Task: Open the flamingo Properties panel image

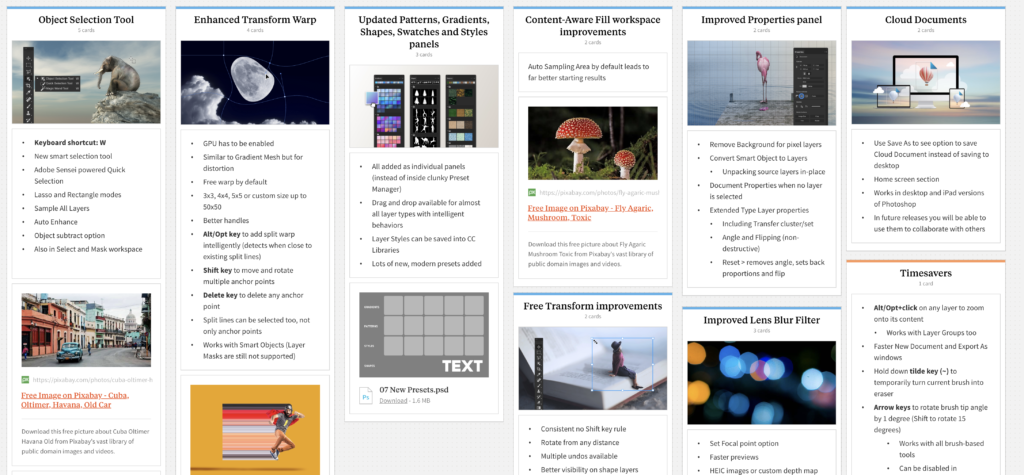Action: point(761,82)
